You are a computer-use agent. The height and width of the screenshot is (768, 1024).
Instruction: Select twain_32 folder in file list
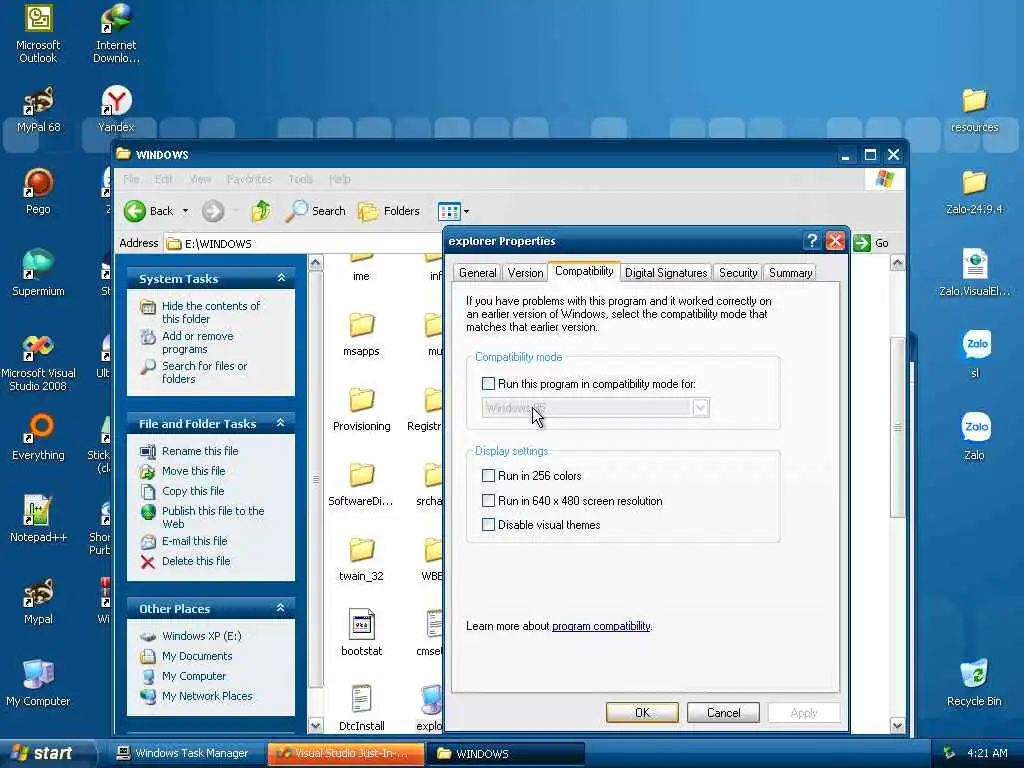[361, 560]
